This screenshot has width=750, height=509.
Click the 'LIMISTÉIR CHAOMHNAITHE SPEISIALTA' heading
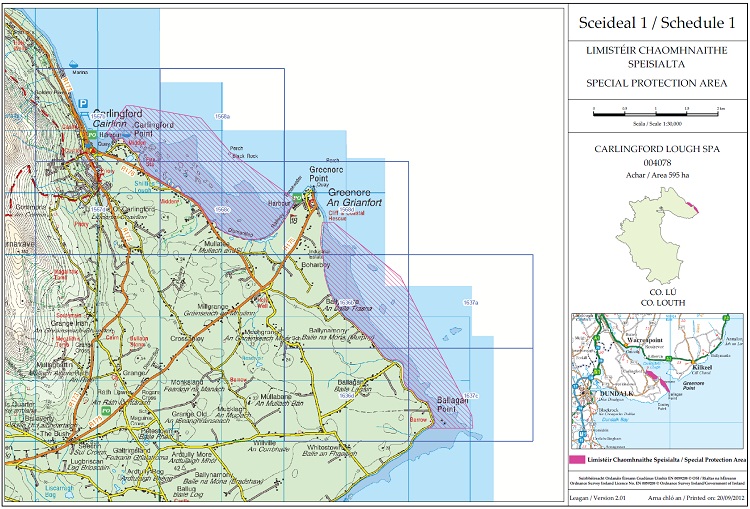[657, 56]
